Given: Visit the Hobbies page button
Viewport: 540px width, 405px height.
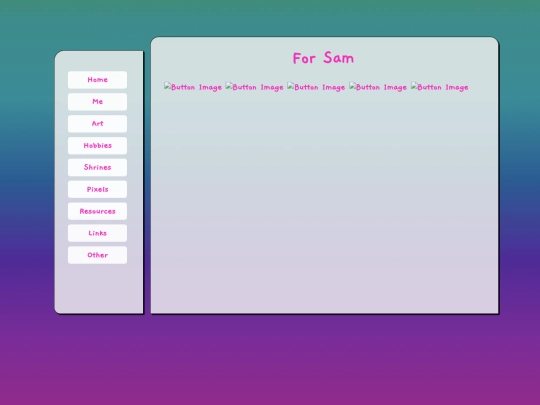Looking at the screenshot, I should (x=97, y=146).
